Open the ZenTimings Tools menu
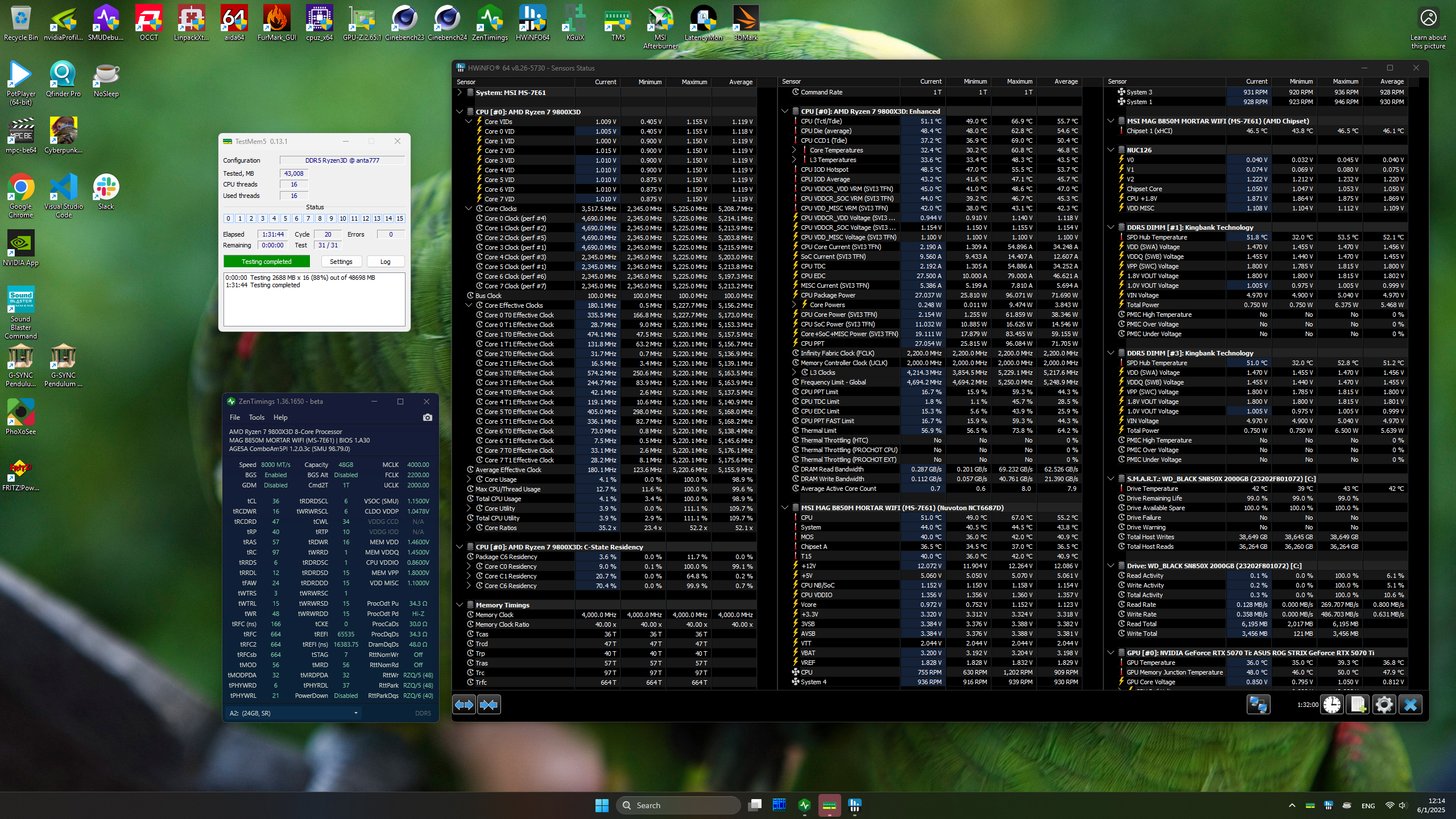This screenshot has width=1456, height=819. pos(257,417)
